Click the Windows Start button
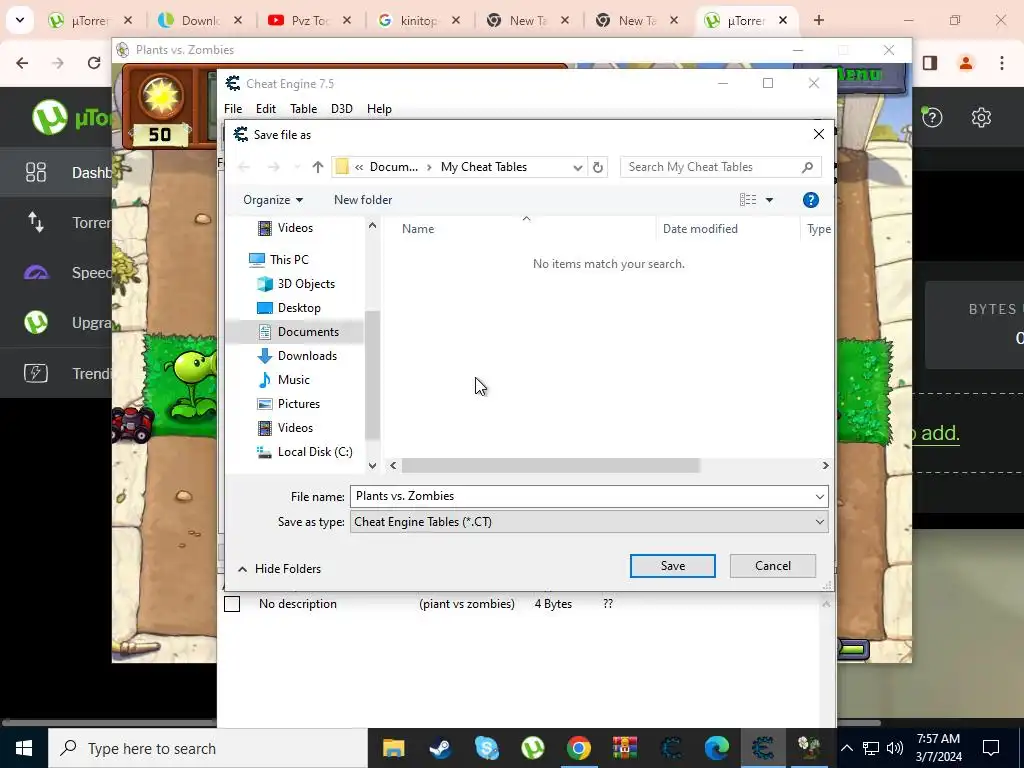Image resolution: width=1024 pixels, height=768 pixels. point(24,748)
